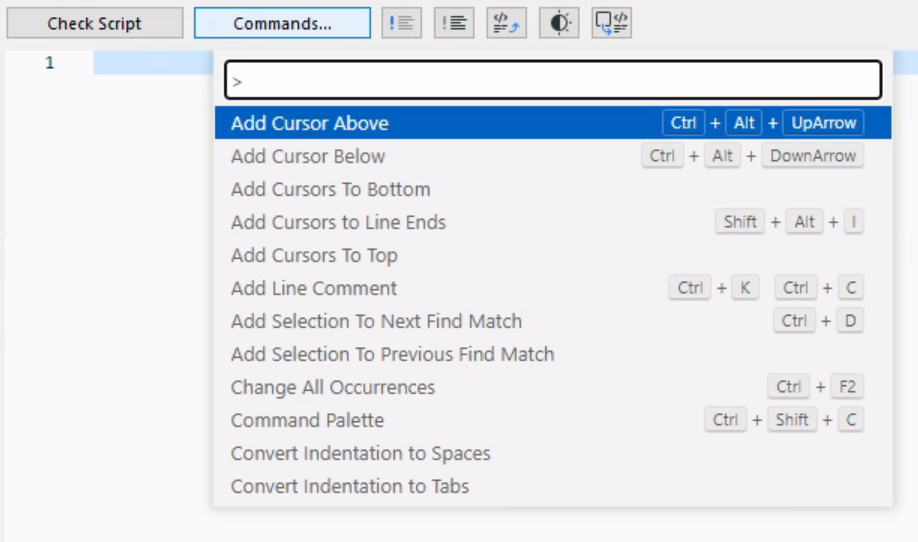Select Add Cursor Below command
This screenshot has width=918, height=542.
308,156
